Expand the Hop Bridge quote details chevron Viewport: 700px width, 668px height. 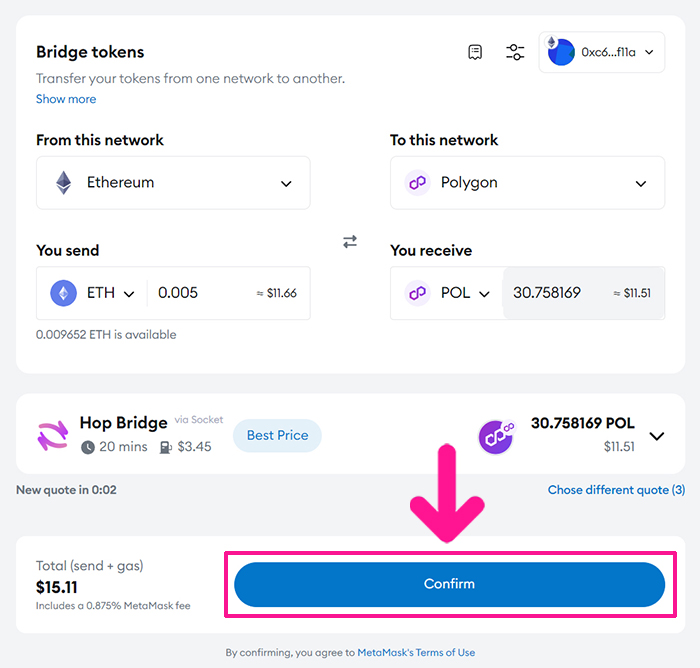coord(656,436)
